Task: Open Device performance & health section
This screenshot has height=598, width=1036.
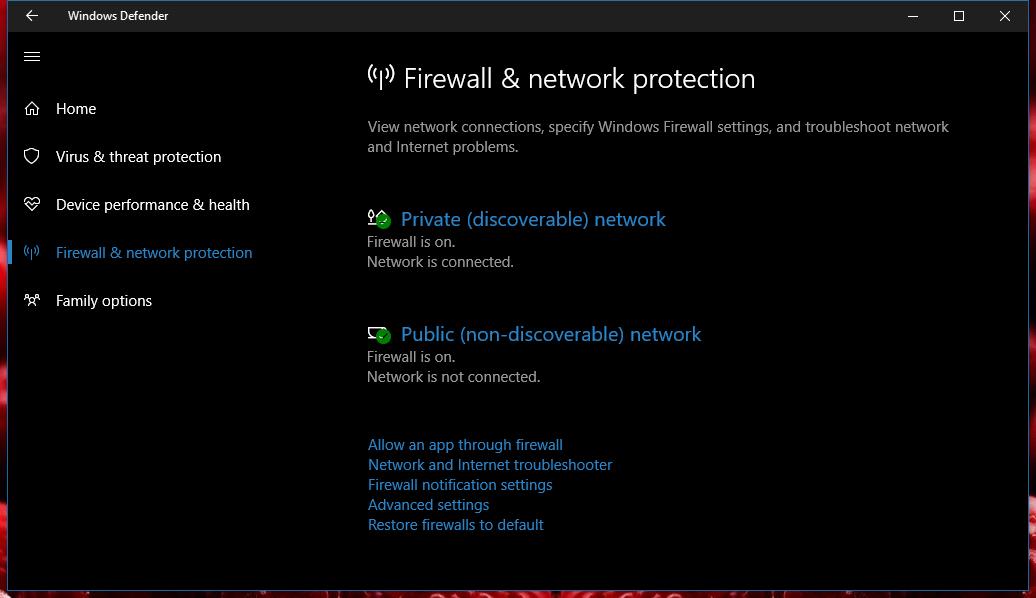Action: (x=153, y=205)
